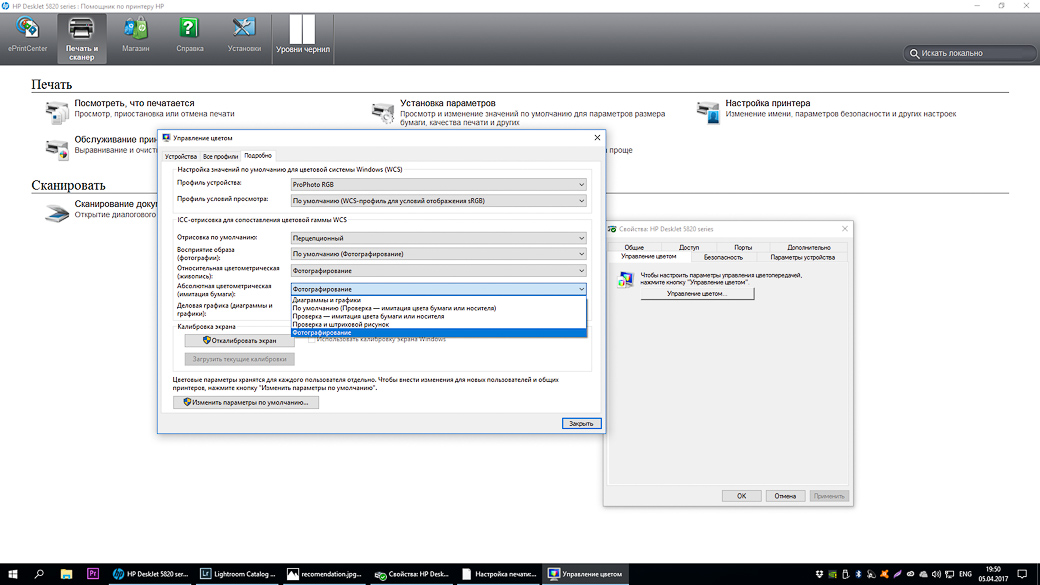This screenshot has width=1040, height=585.
Task: Collapse the Абсолютная цветометрическая dropdown
Action: tap(438, 289)
